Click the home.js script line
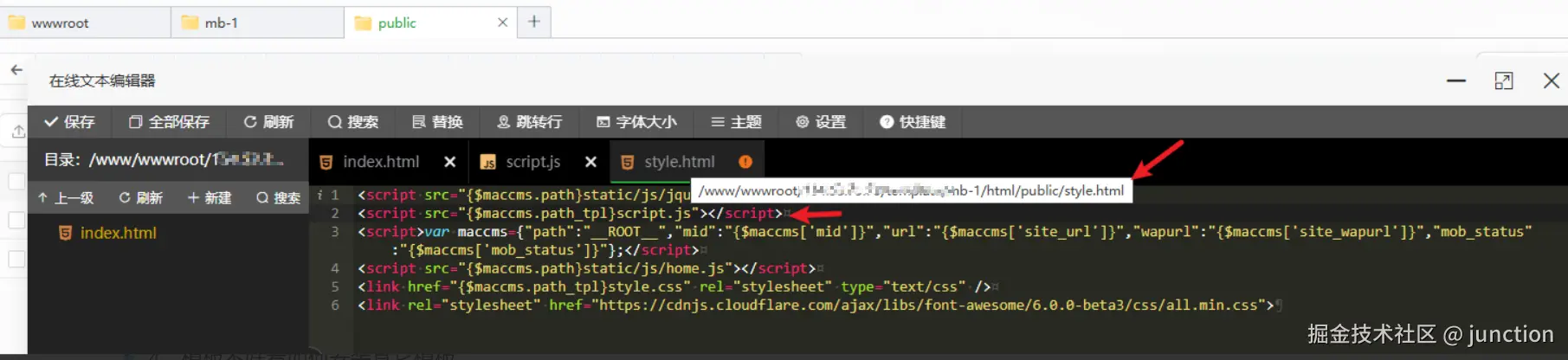This screenshot has width=1568, height=360. (x=587, y=268)
